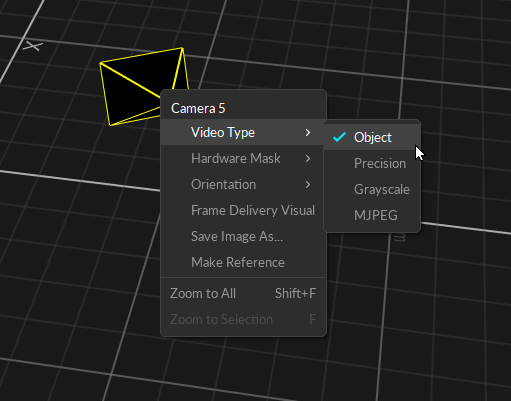The image size is (511, 401).
Task: Expand the Orientation submenu arrow
Action: pos(308,185)
